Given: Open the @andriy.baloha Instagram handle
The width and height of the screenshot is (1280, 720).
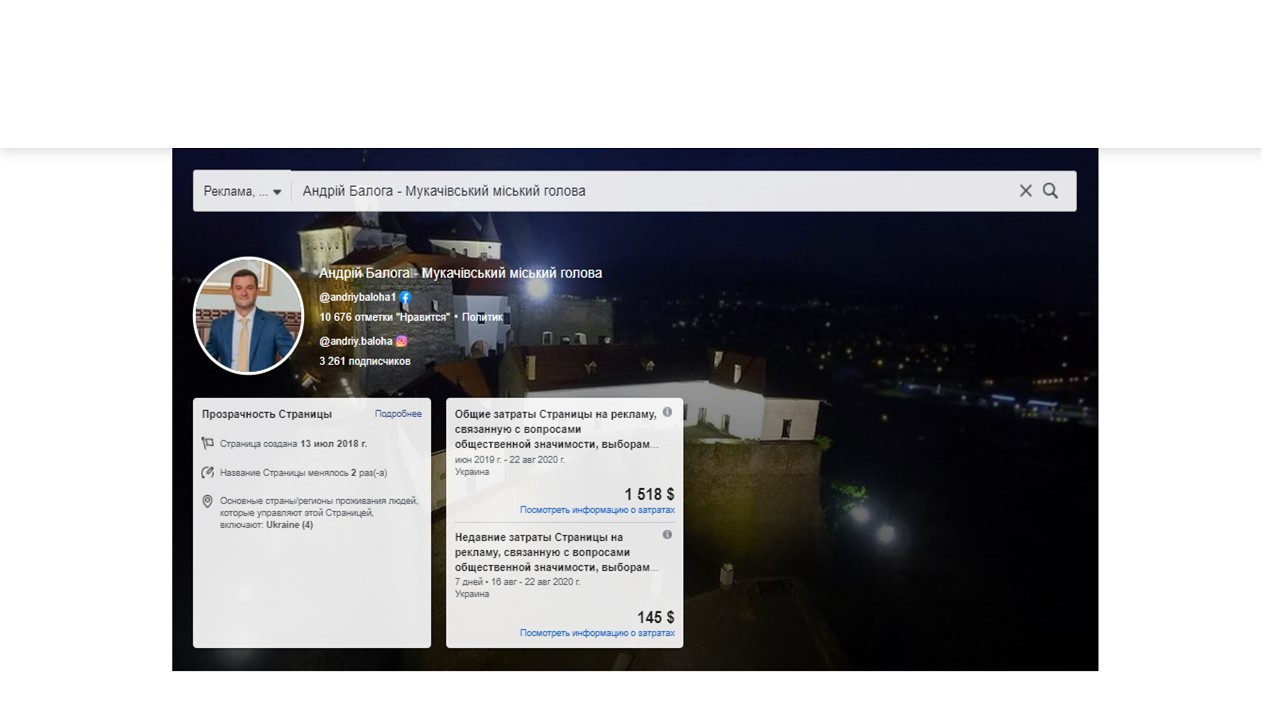Looking at the screenshot, I should 356,341.
